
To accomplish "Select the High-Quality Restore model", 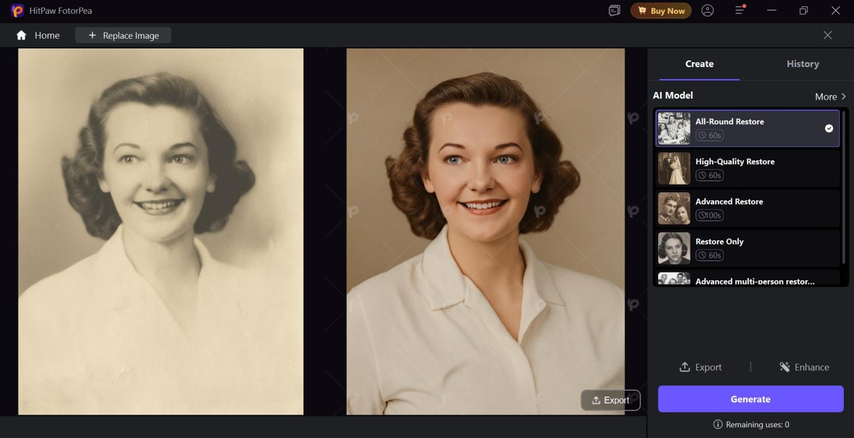I will 748,168.
